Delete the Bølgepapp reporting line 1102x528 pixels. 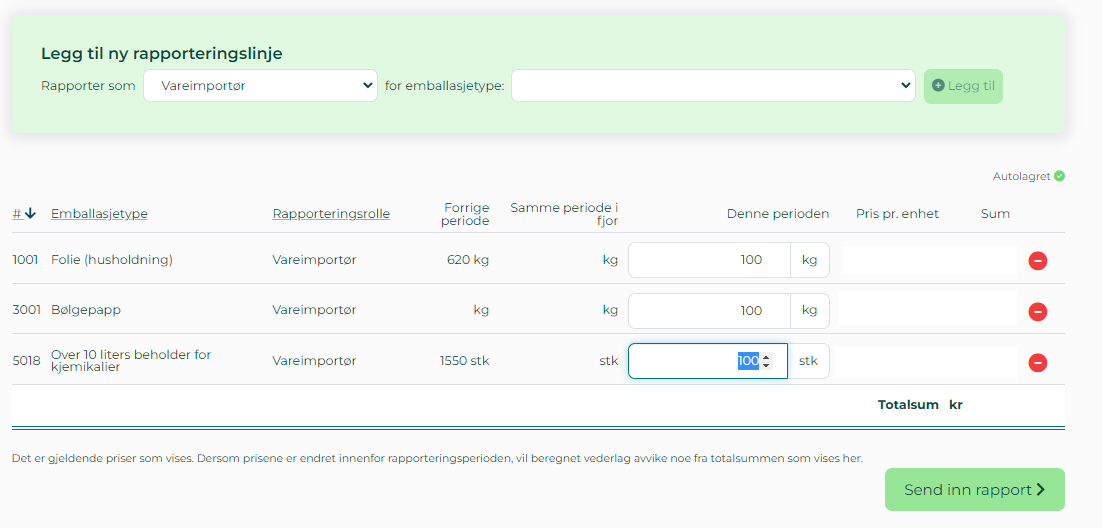coord(1038,312)
